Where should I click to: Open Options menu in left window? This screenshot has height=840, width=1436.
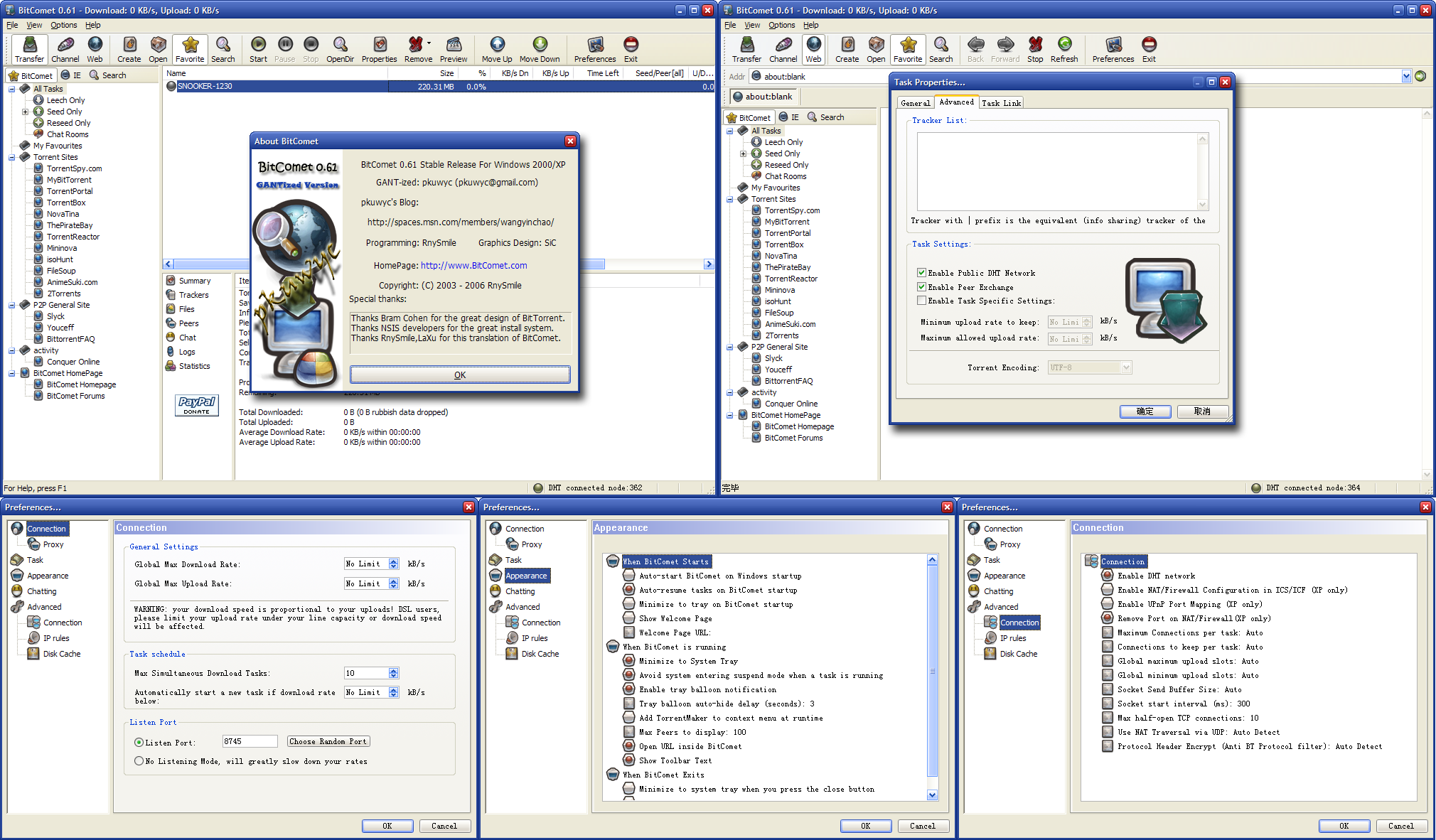63,25
